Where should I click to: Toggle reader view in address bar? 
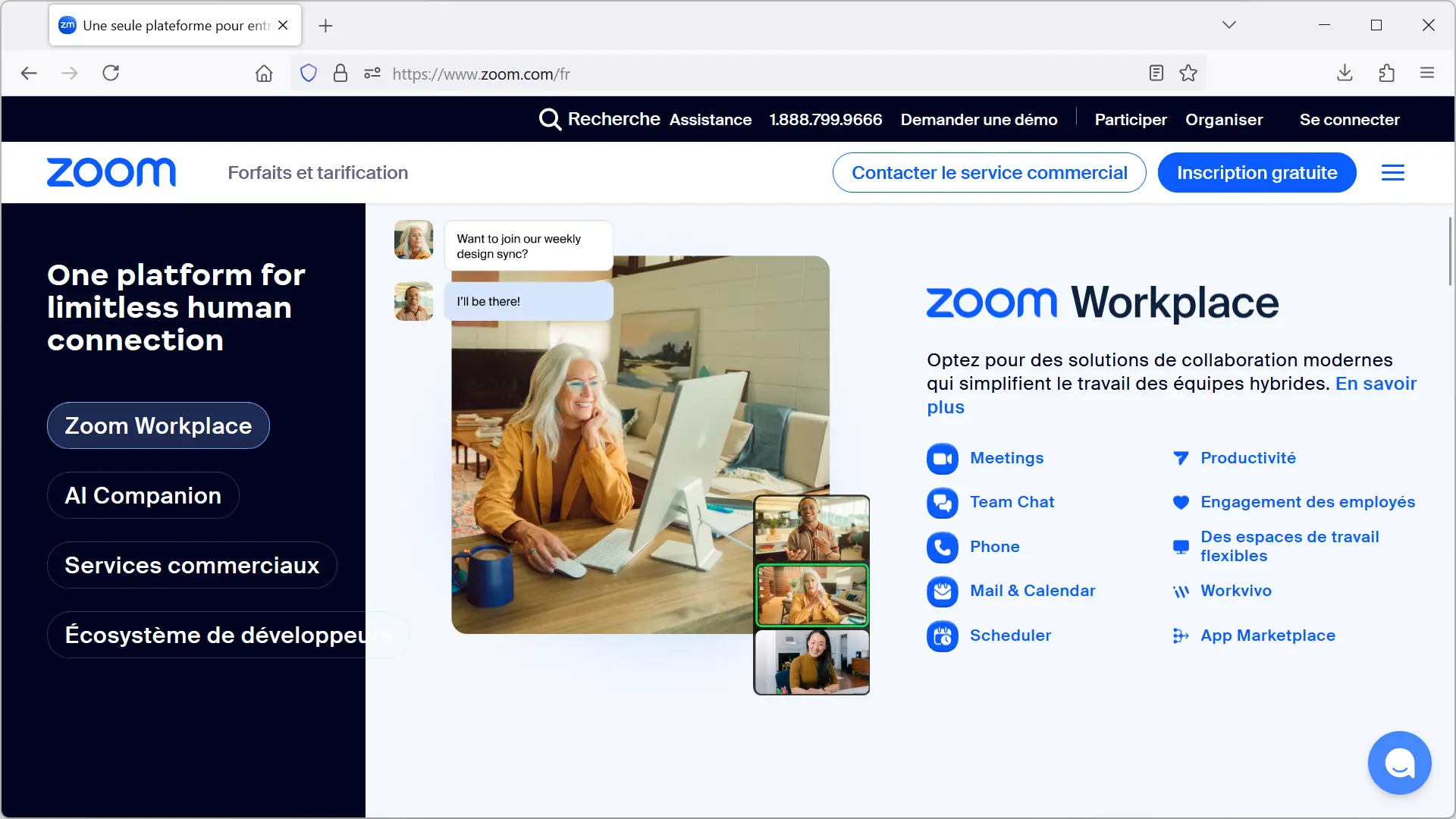coord(1156,74)
